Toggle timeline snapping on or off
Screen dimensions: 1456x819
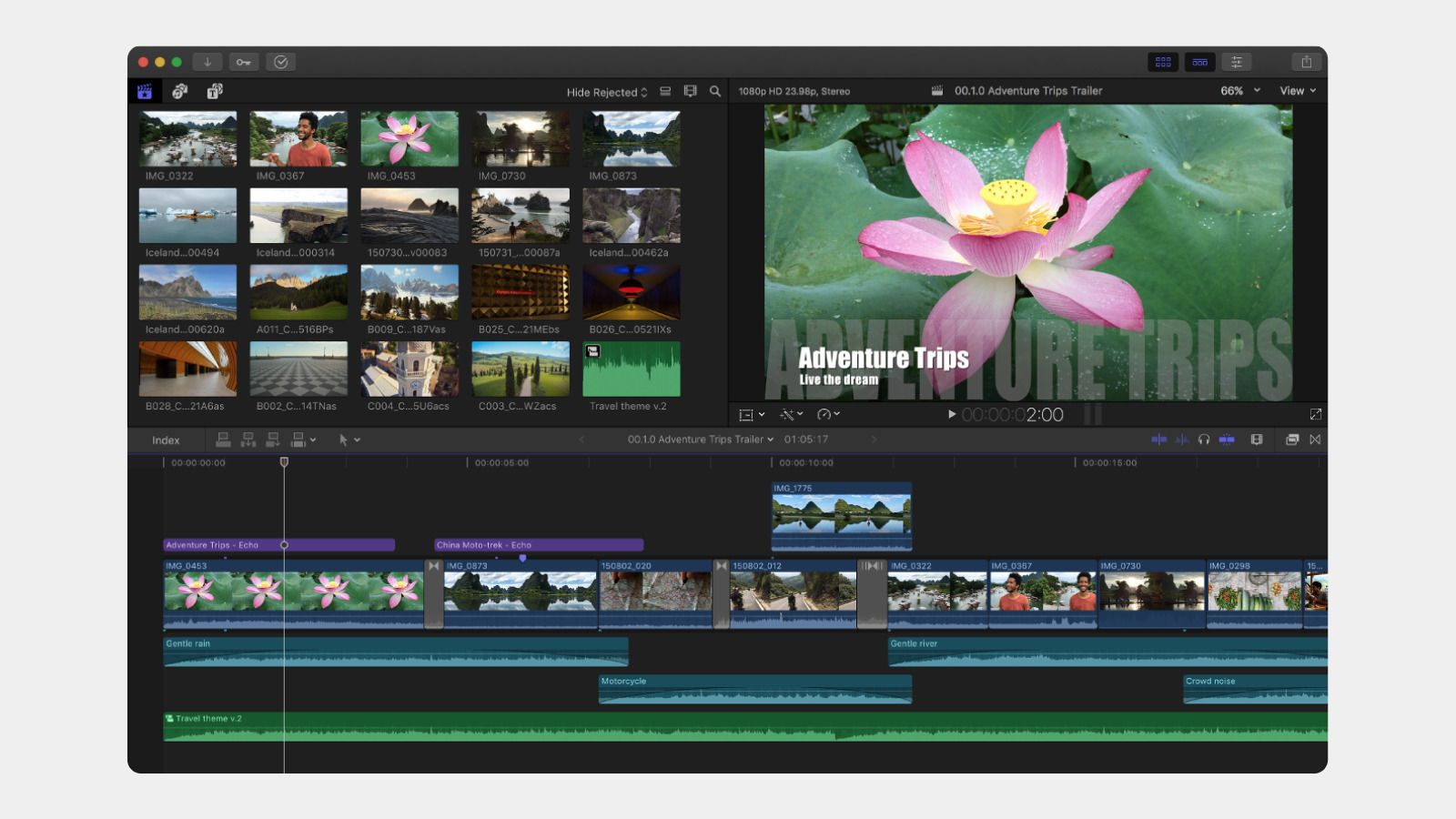pos(1227,440)
